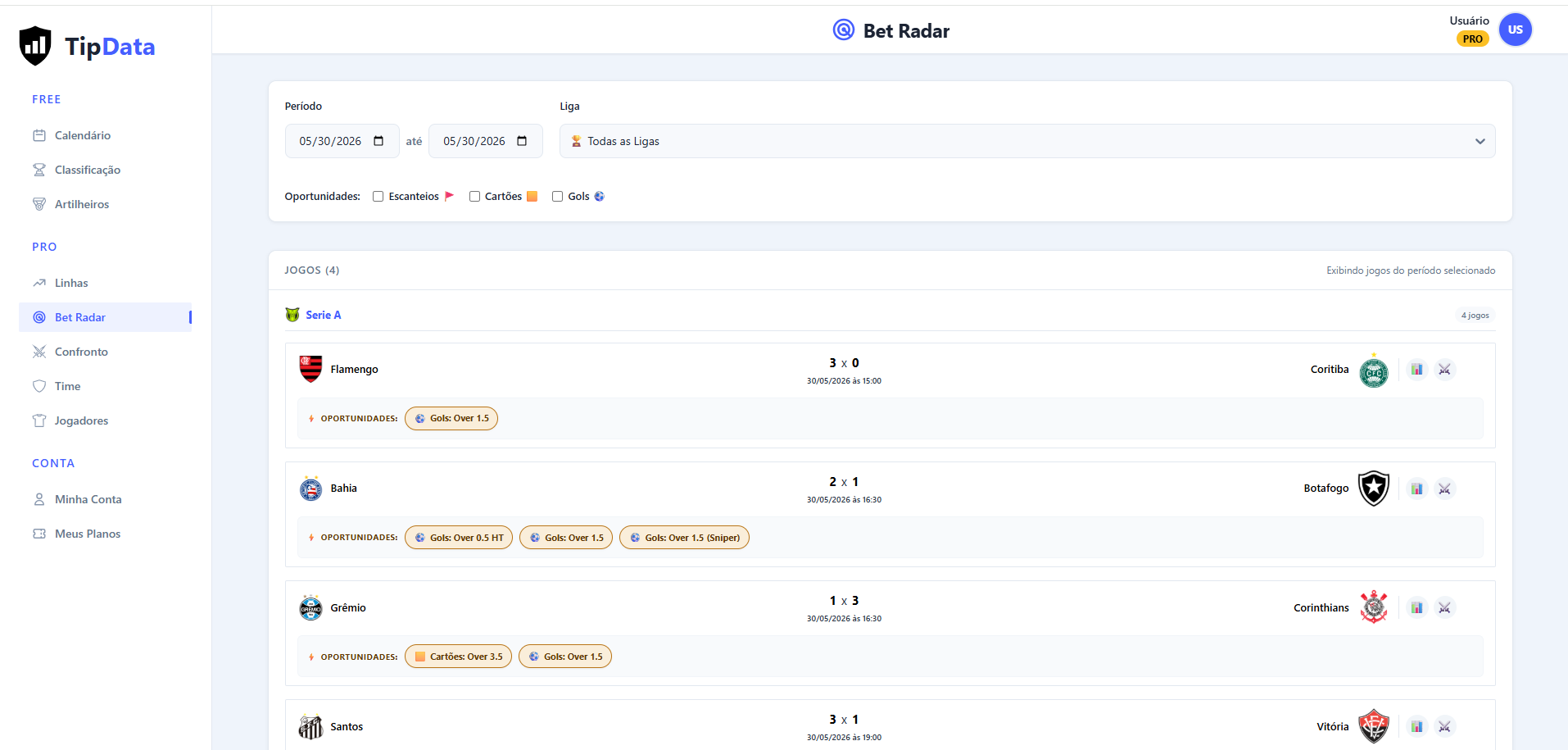Click the Corinthians team name
The width and height of the screenshot is (1568, 750).
(1321, 607)
